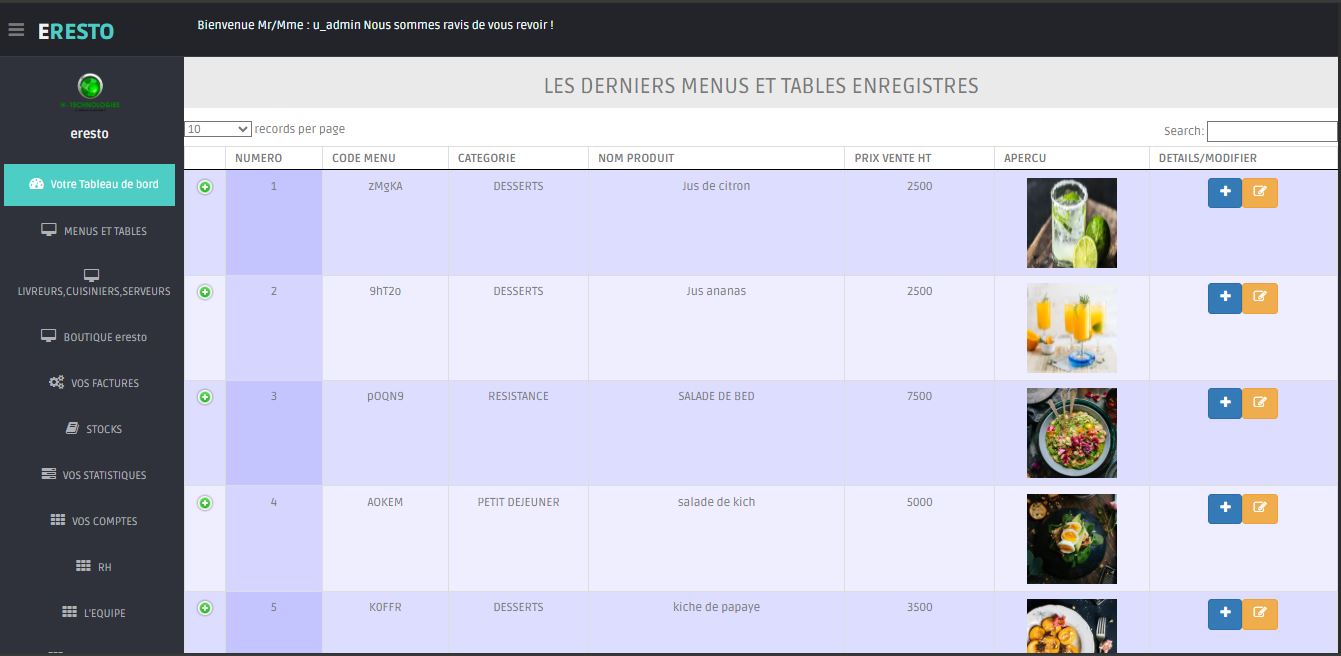The image size is (1341, 656).
Task: Open the STOCKS page
Action: coord(94,429)
